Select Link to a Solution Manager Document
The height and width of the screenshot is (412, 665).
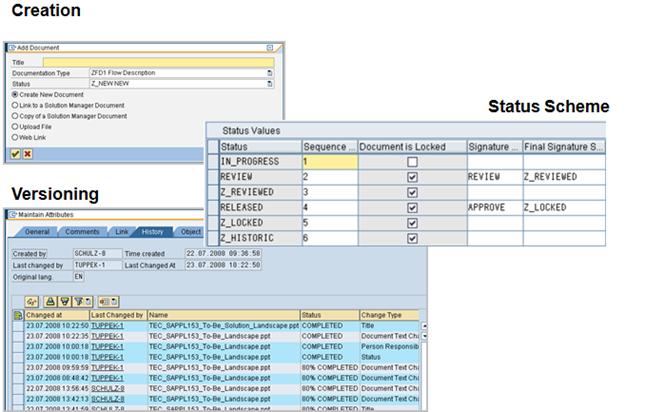(x=15, y=105)
